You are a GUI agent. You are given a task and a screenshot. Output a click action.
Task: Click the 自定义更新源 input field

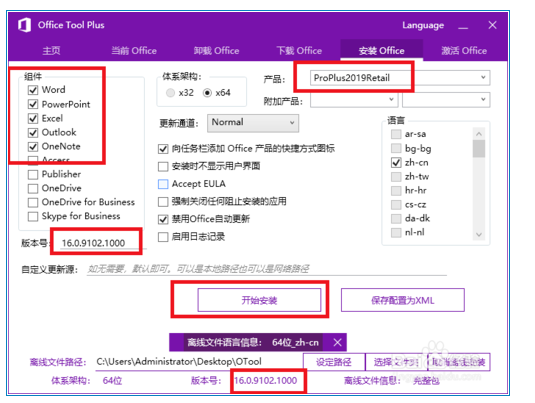pyautogui.click(x=266, y=269)
